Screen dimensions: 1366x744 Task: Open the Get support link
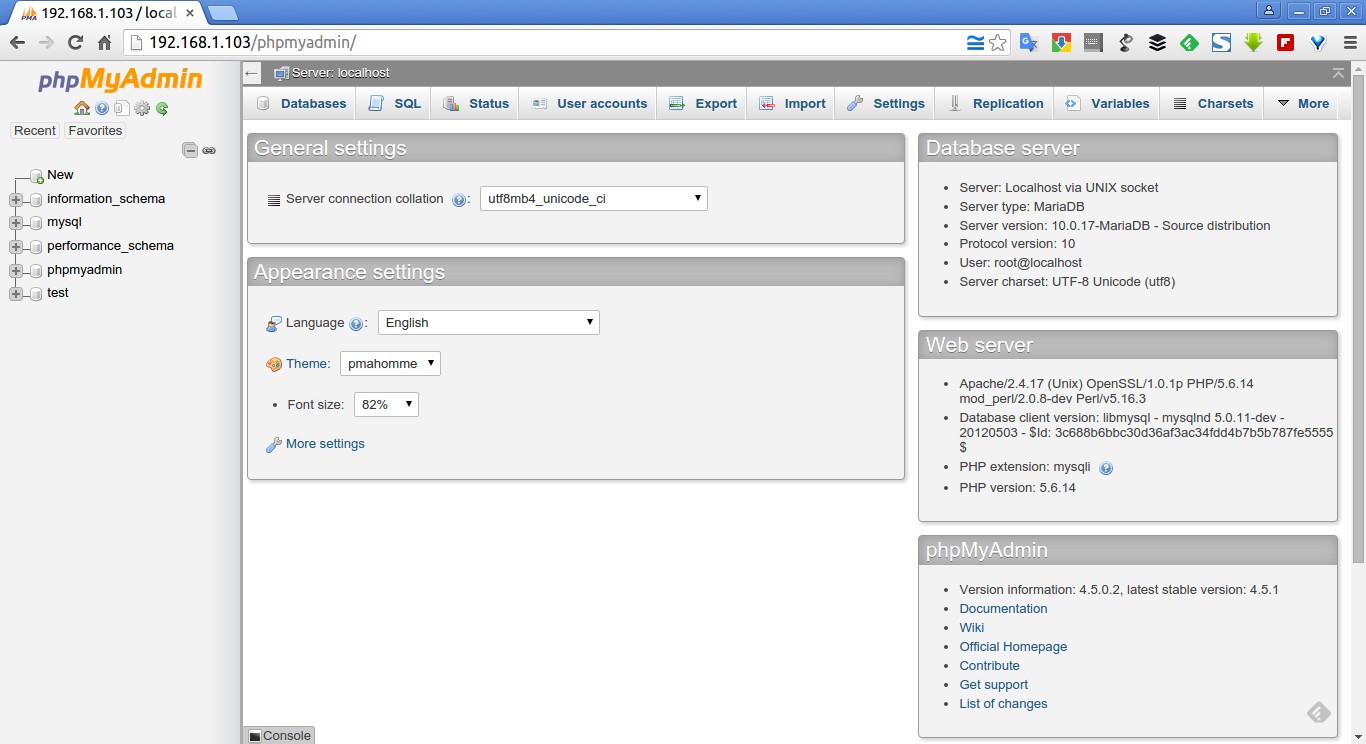(993, 685)
